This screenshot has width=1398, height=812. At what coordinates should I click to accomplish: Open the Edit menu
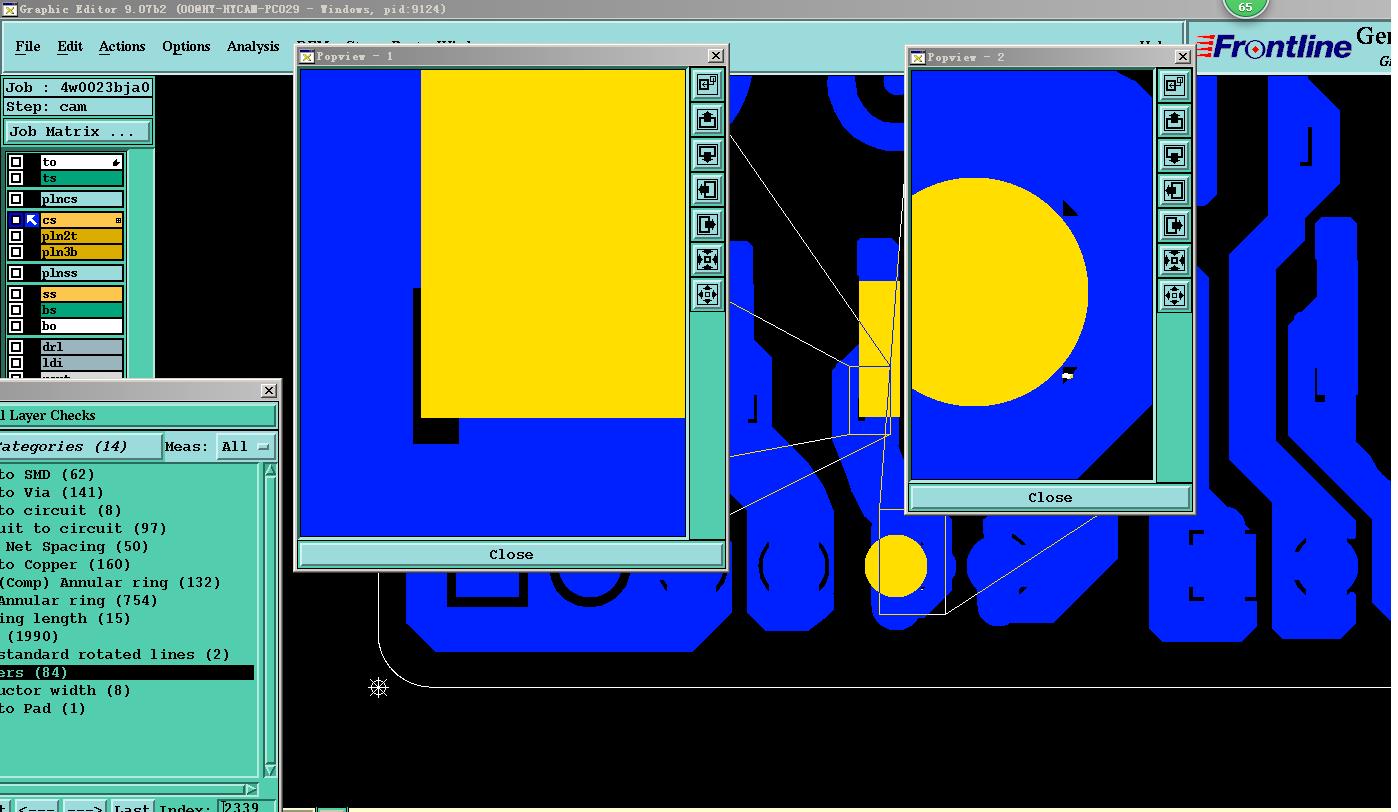tap(70, 46)
